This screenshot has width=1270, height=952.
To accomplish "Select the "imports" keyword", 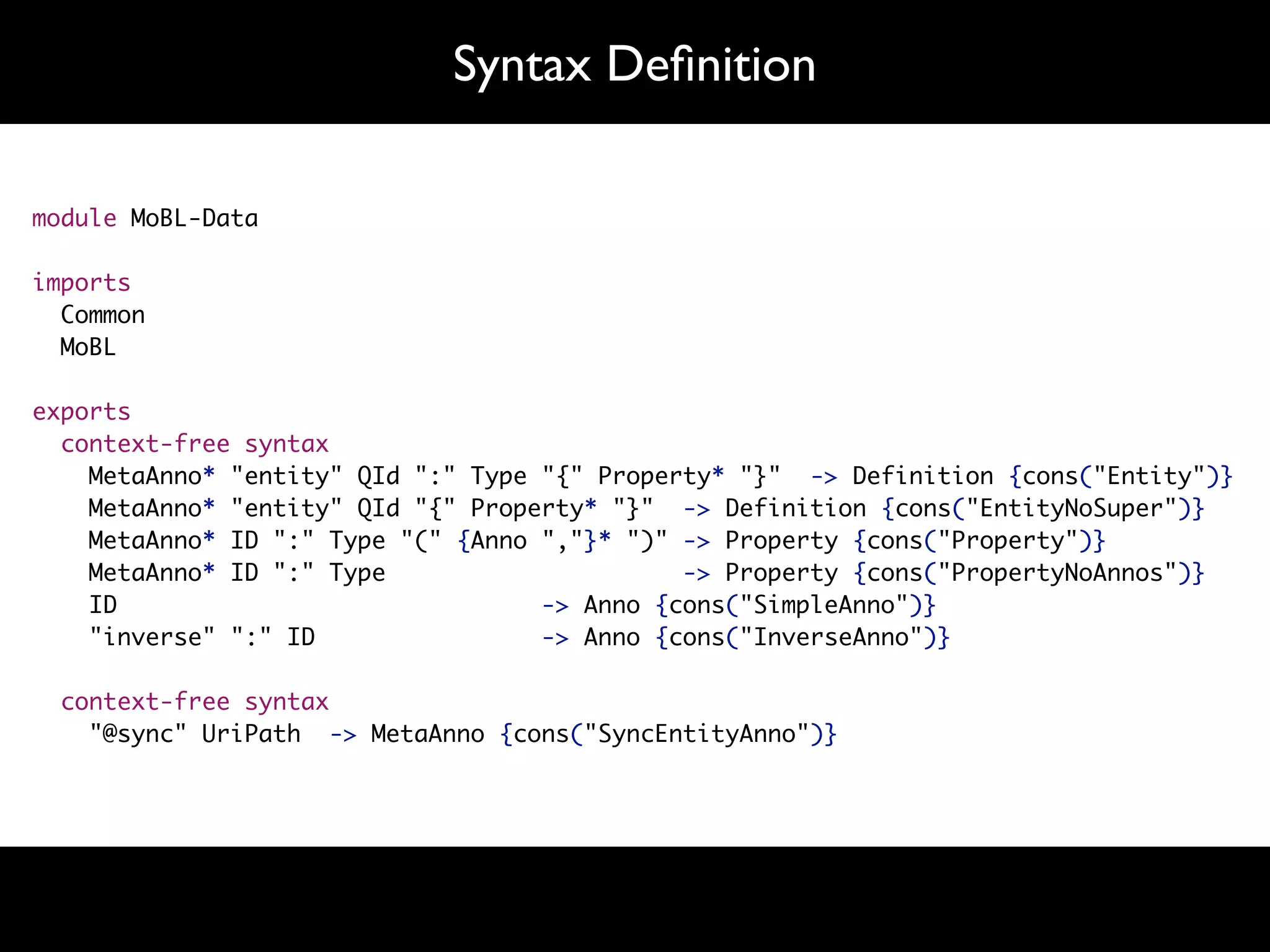I will point(81,283).
